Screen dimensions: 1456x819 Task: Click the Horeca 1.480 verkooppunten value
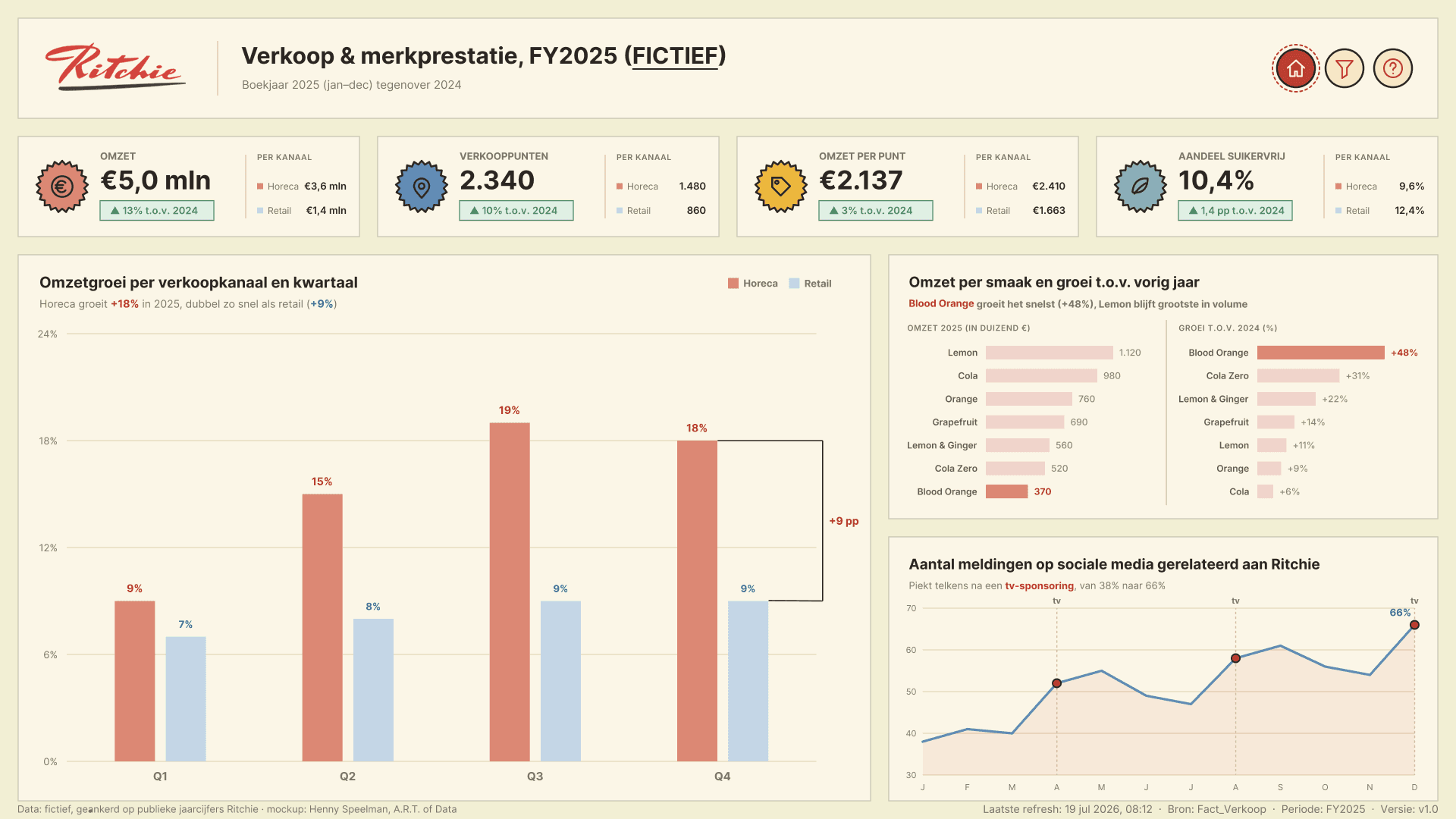pos(692,187)
